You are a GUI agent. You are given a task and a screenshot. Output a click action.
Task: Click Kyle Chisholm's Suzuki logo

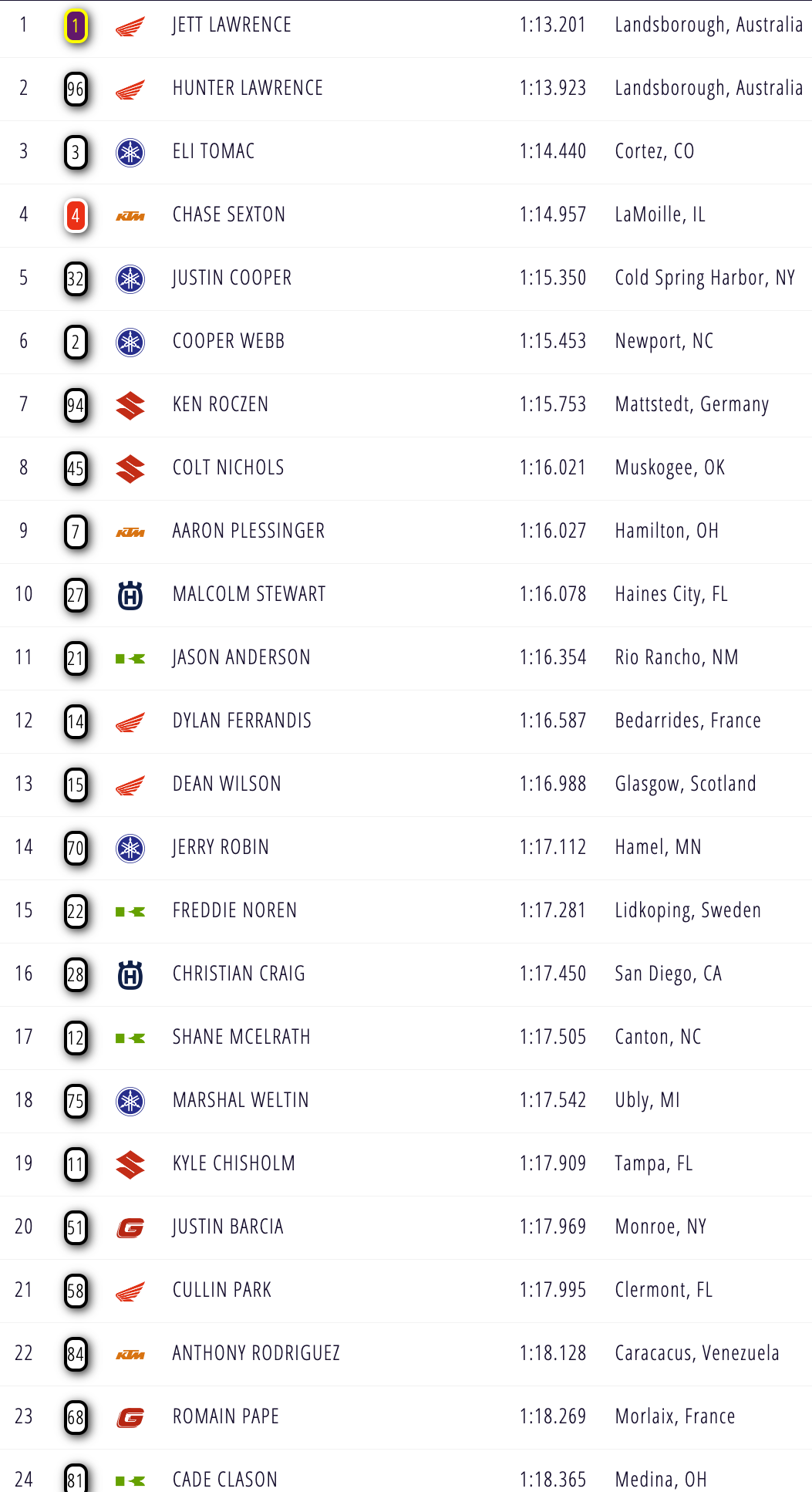130,1165
